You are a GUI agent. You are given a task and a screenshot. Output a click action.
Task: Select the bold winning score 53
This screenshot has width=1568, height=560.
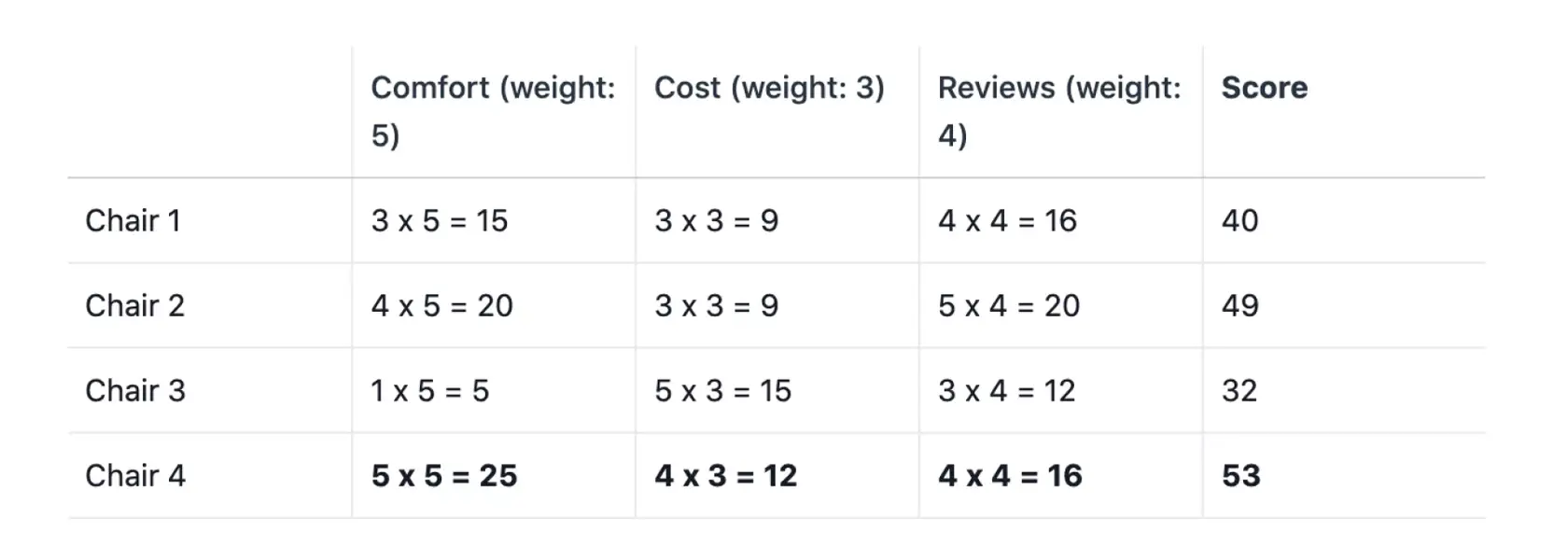click(1241, 476)
